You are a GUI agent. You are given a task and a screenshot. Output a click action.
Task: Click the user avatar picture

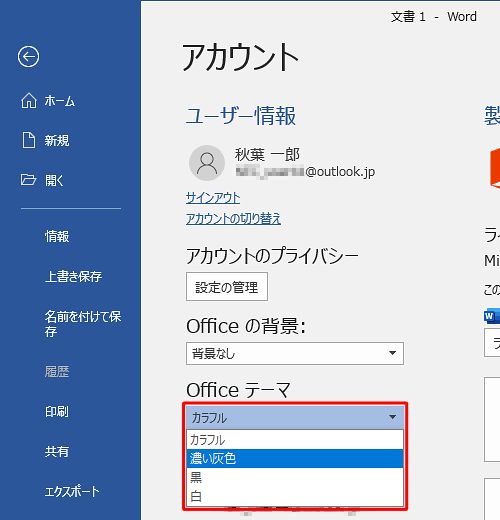coord(207,163)
